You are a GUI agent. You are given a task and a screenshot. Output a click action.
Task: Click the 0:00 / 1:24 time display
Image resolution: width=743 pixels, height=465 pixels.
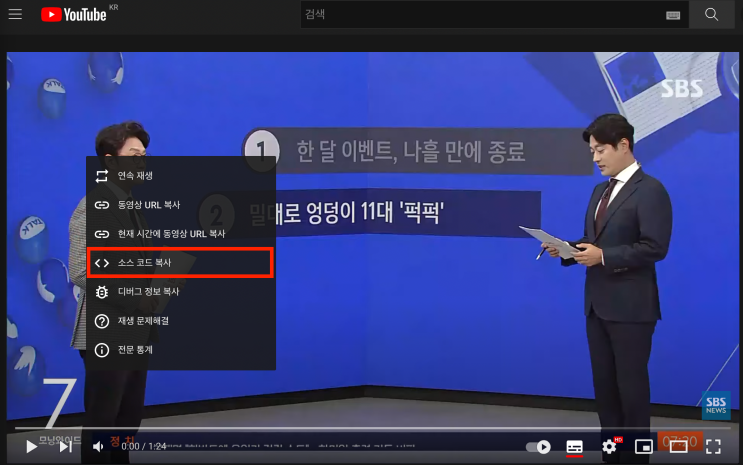(x=144, y=447)
